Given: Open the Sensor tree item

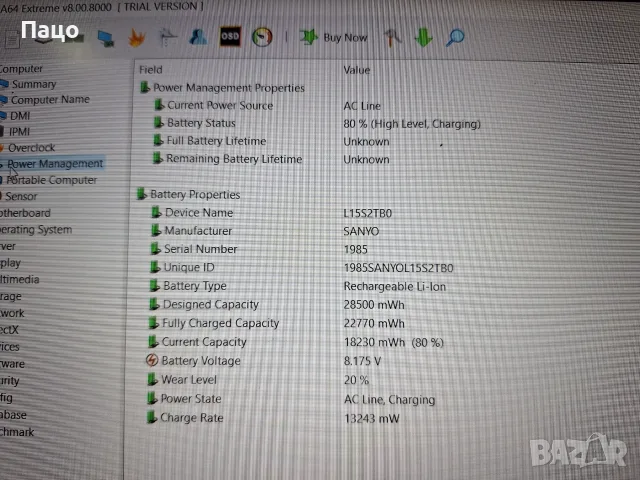Looking at the screenshot, I should click(21, 196).
